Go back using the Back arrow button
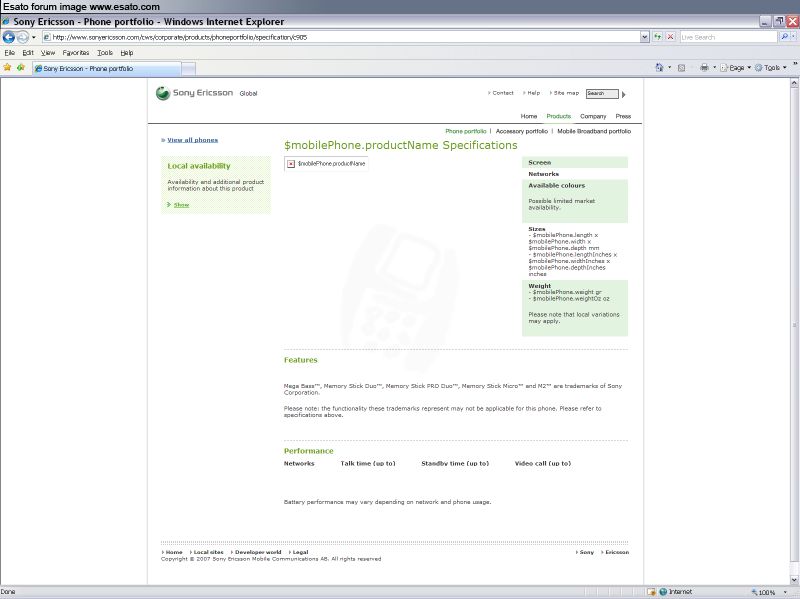Image resolution: width=800 pixels, height=599 pixels. [x=8, y=37]
